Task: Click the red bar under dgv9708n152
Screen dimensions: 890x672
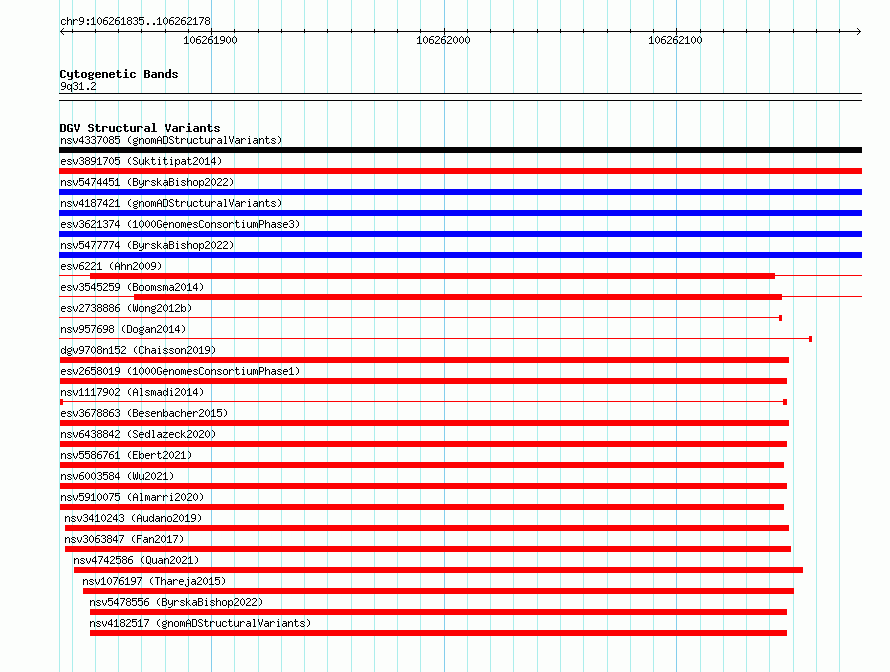Action: pyautogui.click(x=424, y=360)
